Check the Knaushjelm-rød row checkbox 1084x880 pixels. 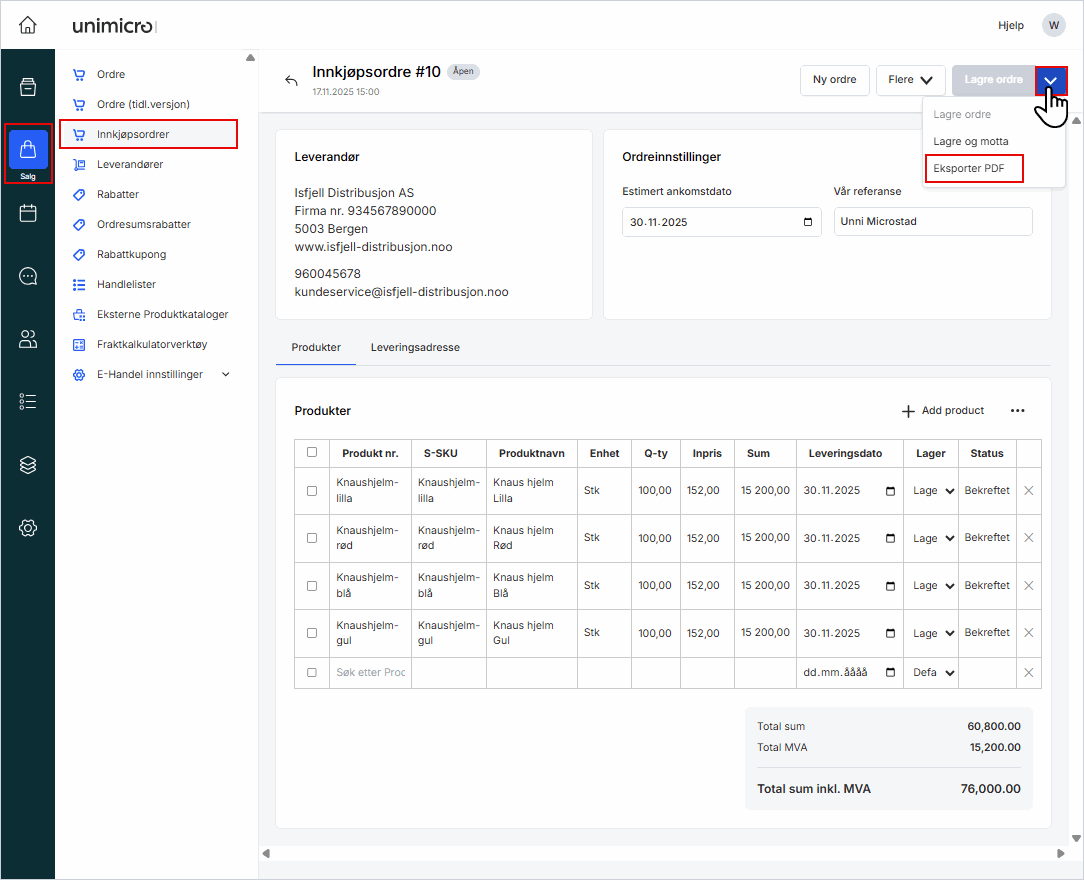tap(312, 538)
